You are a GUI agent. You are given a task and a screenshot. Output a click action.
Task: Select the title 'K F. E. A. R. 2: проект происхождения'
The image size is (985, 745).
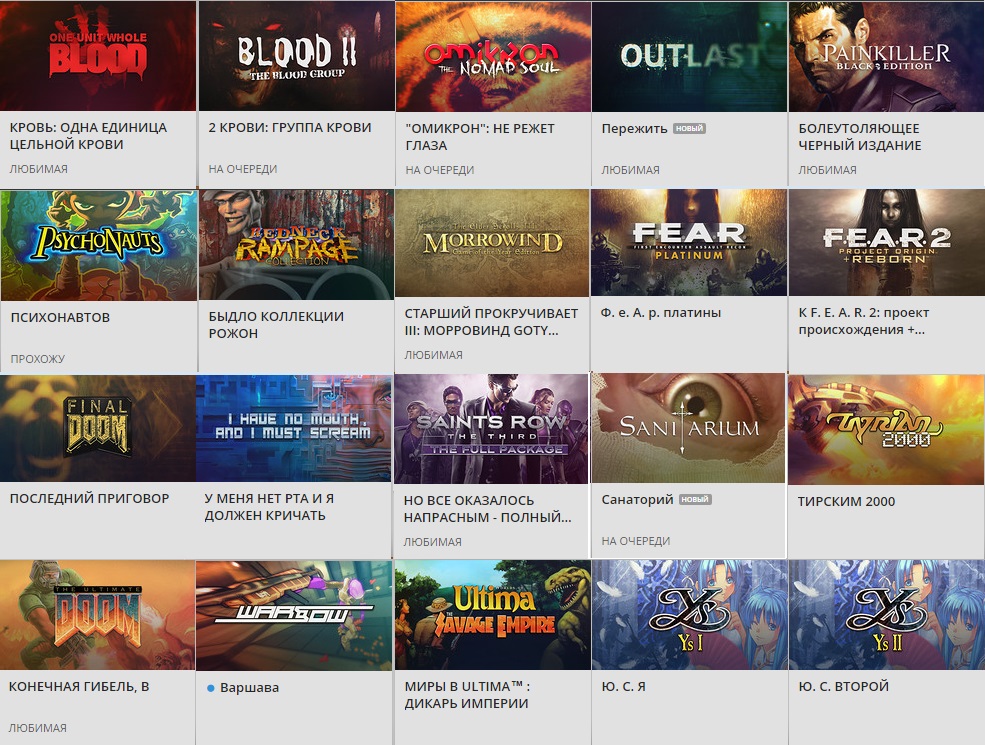click(x=864, y=321)
